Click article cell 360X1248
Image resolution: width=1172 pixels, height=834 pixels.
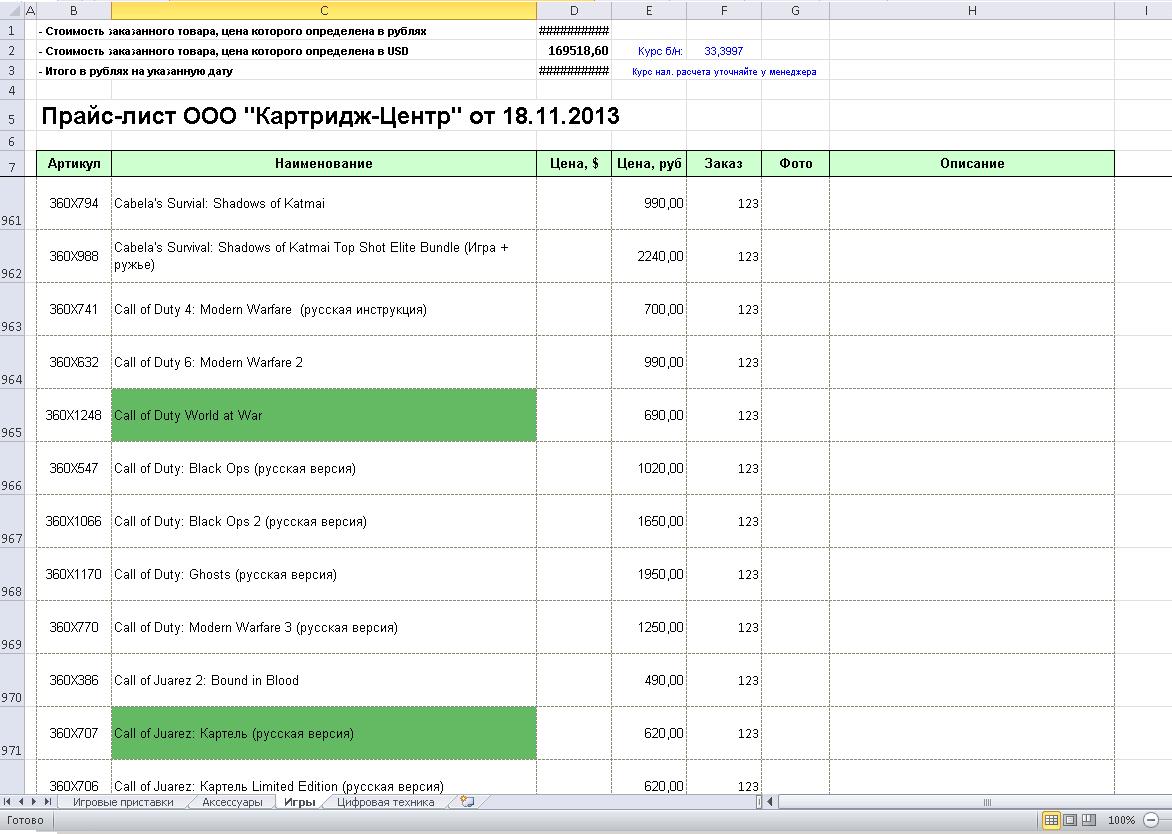[x=73, y=416]
